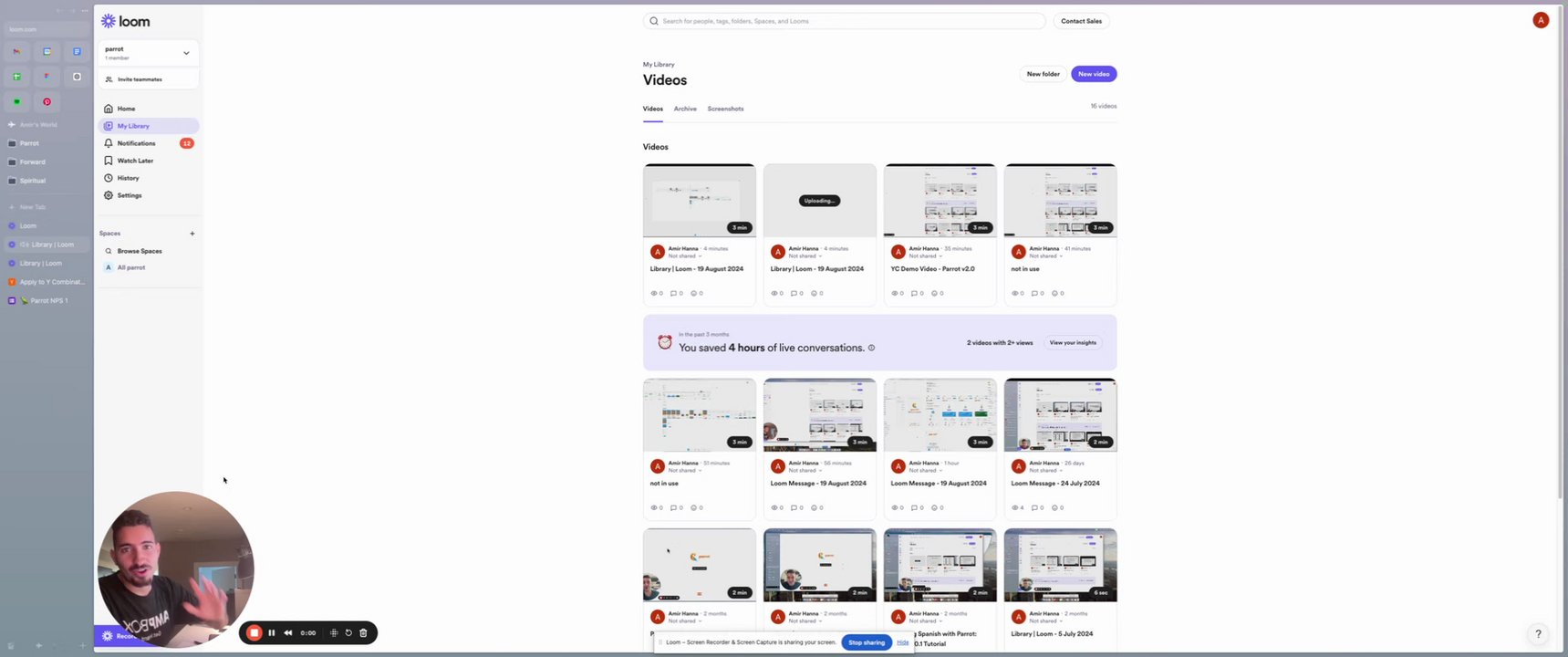Restart the recording
This screenshot has width=1568, height=657.
pos(348,633)
